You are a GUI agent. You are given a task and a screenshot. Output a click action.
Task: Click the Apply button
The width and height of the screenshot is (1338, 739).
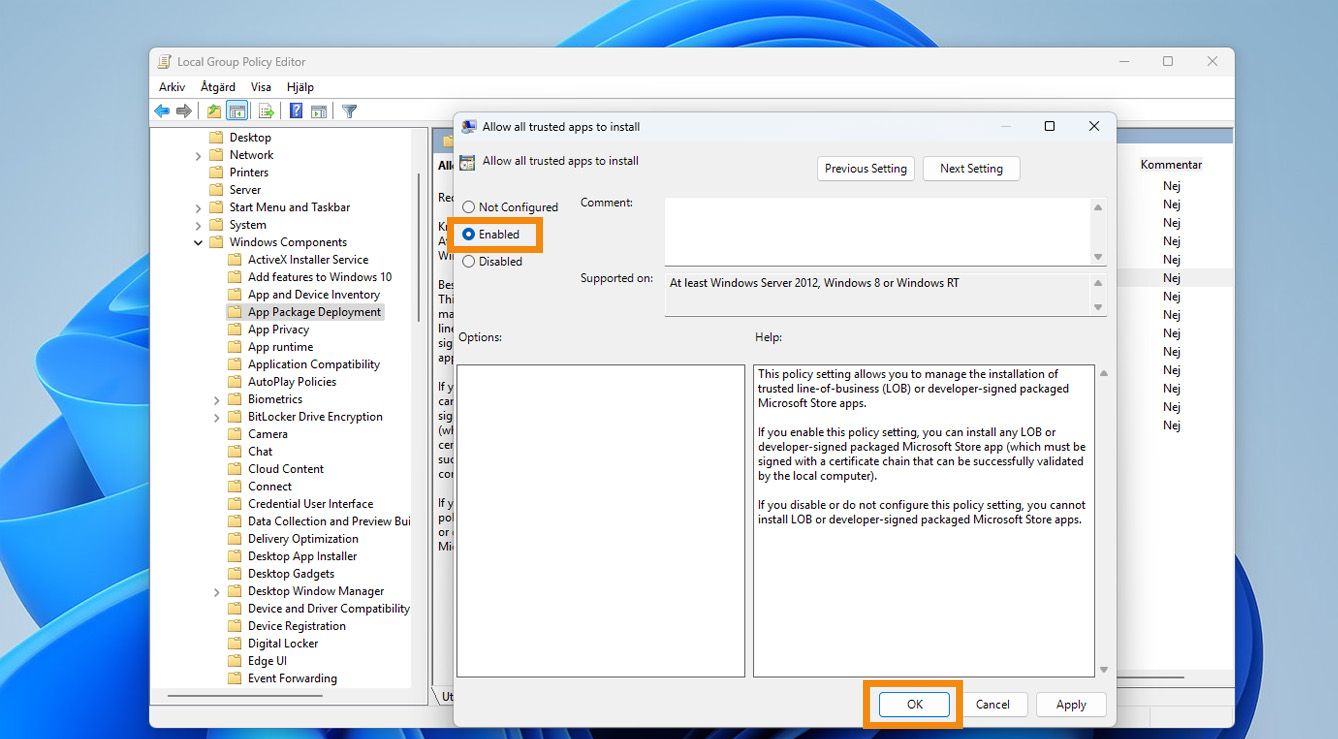pyautogui.click(x=1071, y=704)
